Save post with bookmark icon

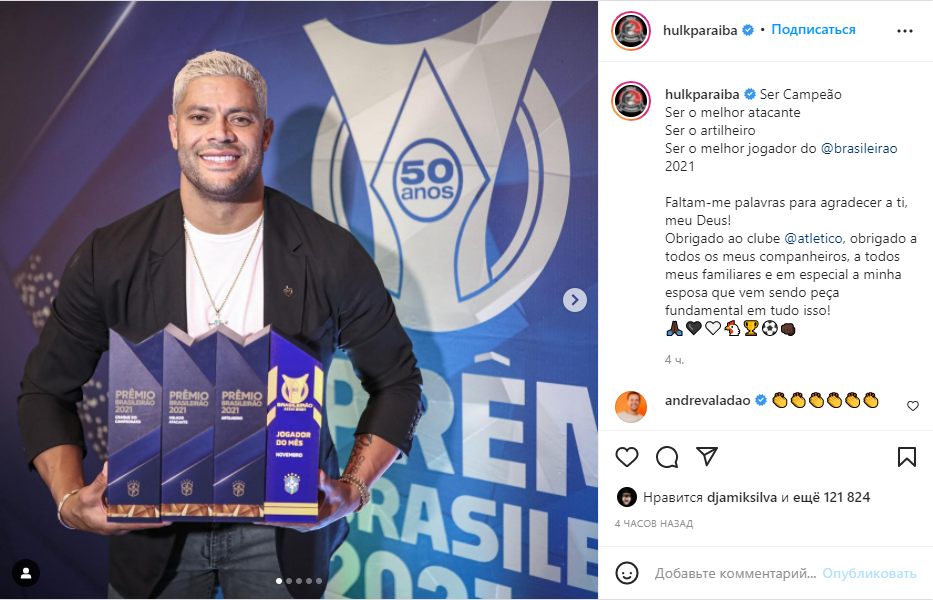coord(907,457)
